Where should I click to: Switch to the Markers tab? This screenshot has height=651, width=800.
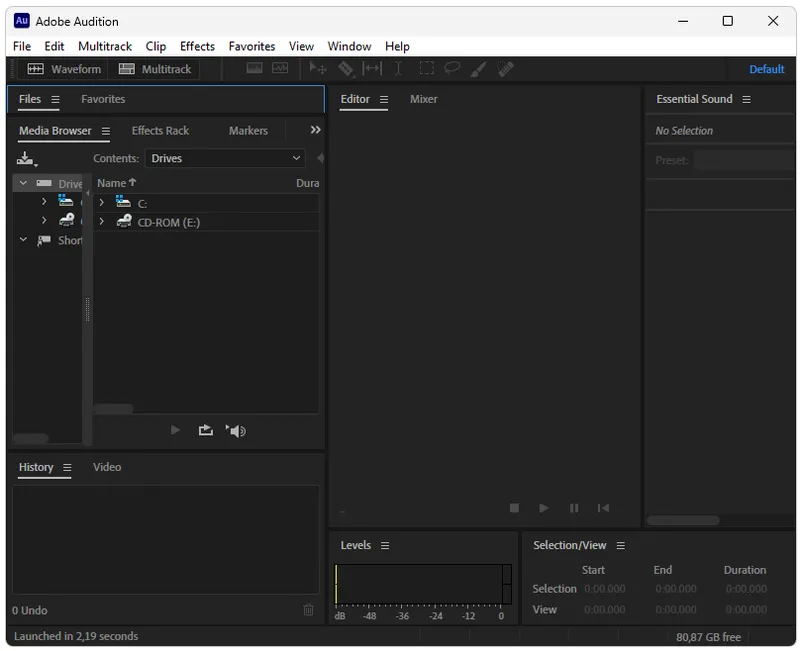point(248,131)
